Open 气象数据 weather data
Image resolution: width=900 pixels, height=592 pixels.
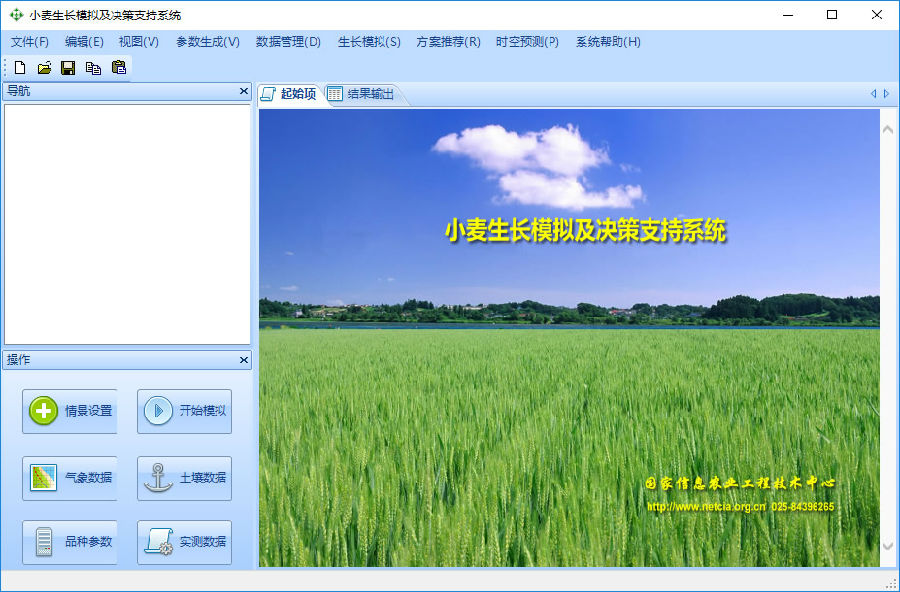point(70,478)
